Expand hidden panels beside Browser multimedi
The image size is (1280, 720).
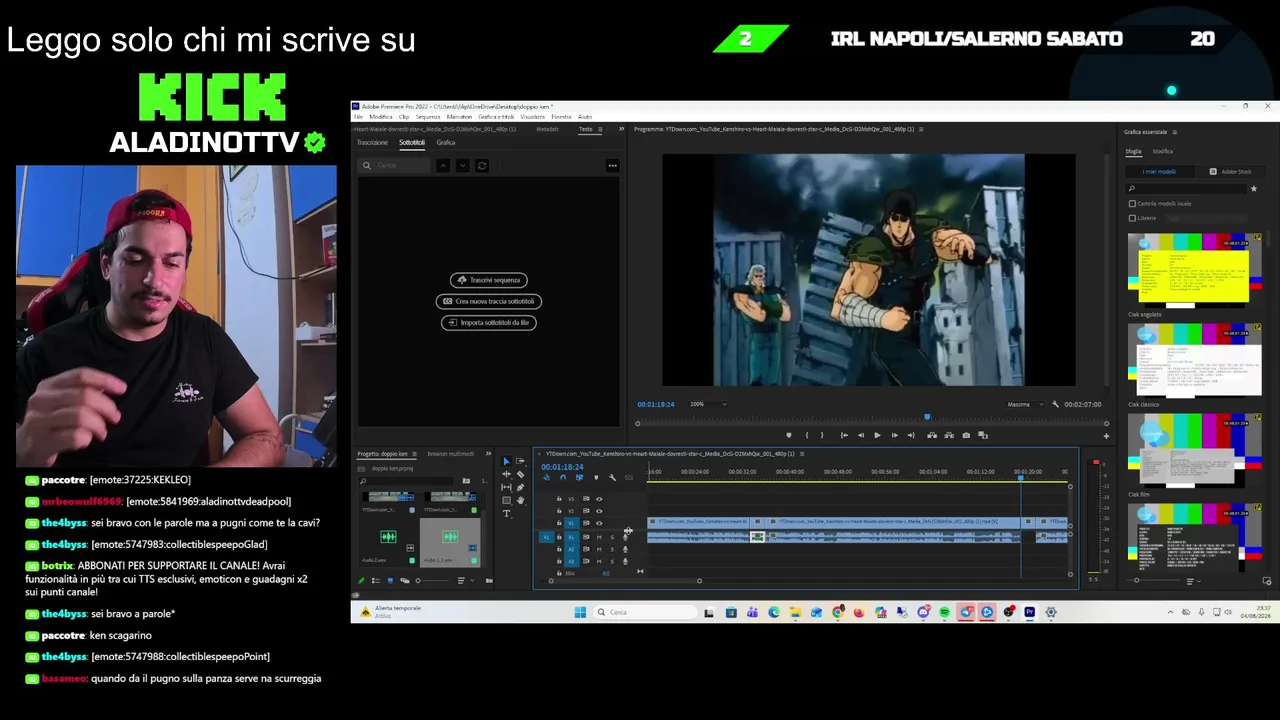[489, 454]
